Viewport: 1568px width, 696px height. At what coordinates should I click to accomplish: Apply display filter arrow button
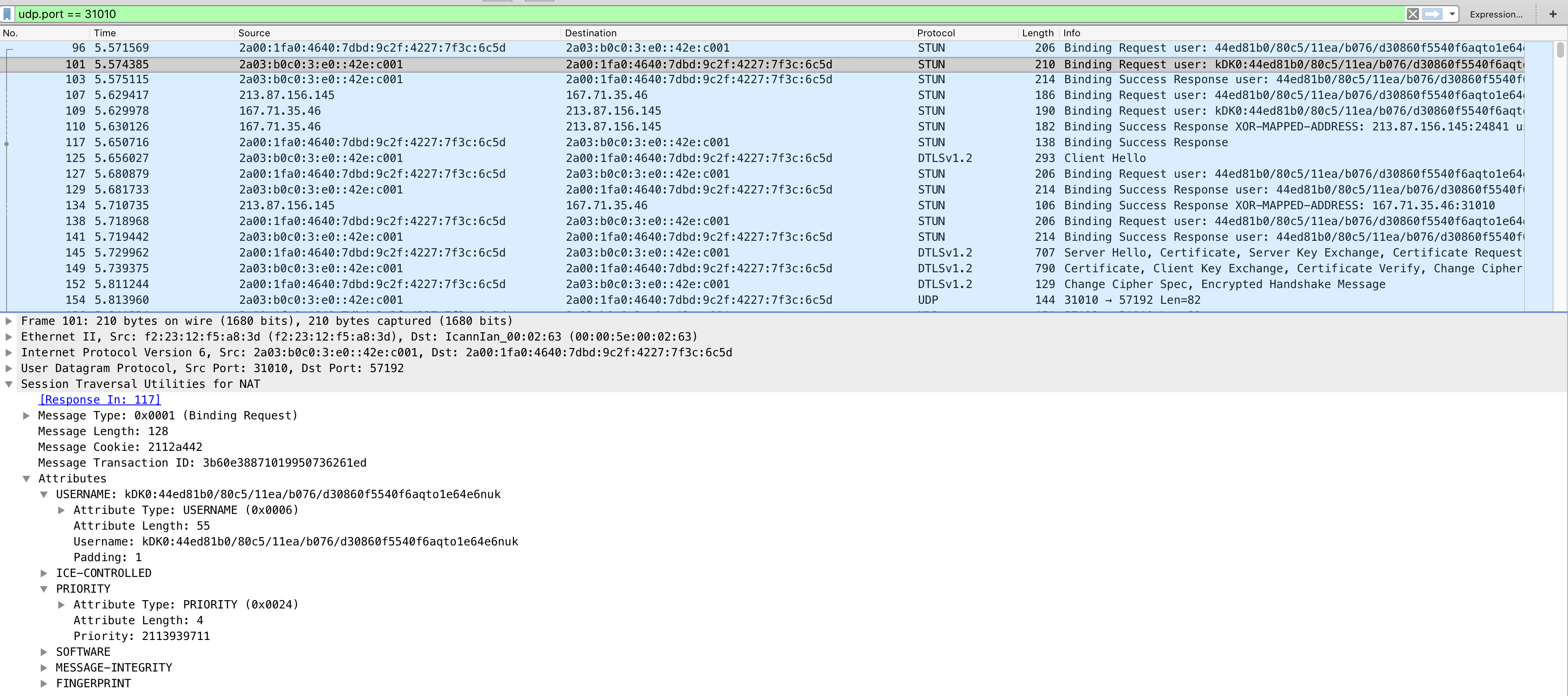click(1432, 14)
